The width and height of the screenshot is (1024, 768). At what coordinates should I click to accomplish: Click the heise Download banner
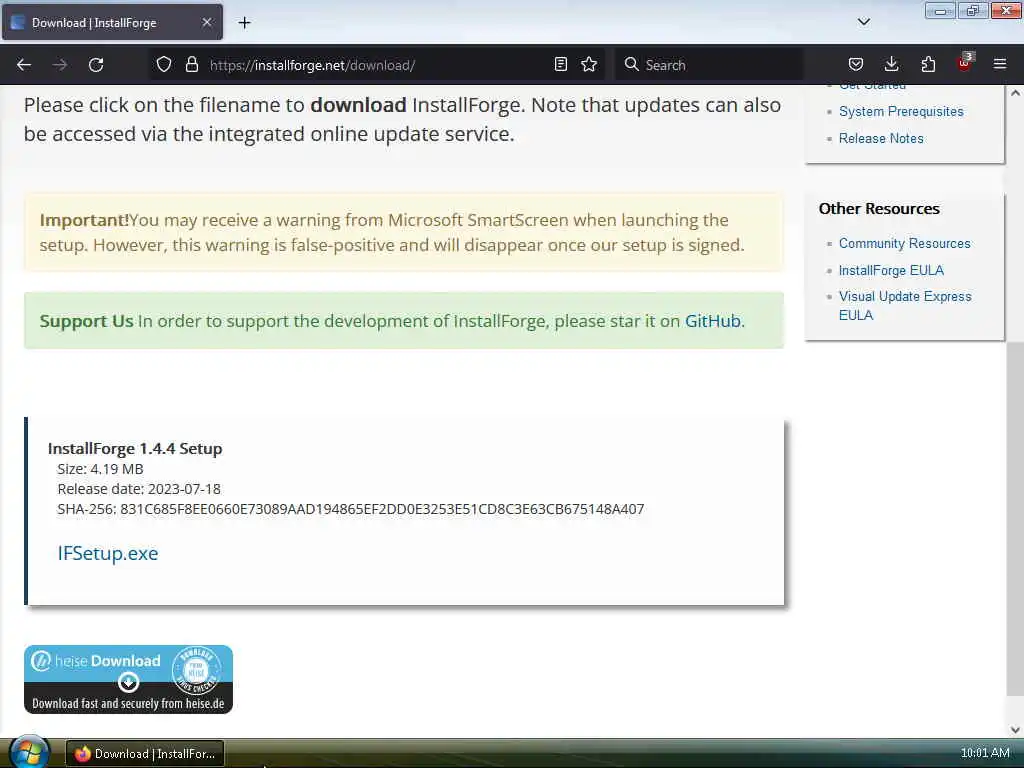pyautogui.click(x=129, y=679)
